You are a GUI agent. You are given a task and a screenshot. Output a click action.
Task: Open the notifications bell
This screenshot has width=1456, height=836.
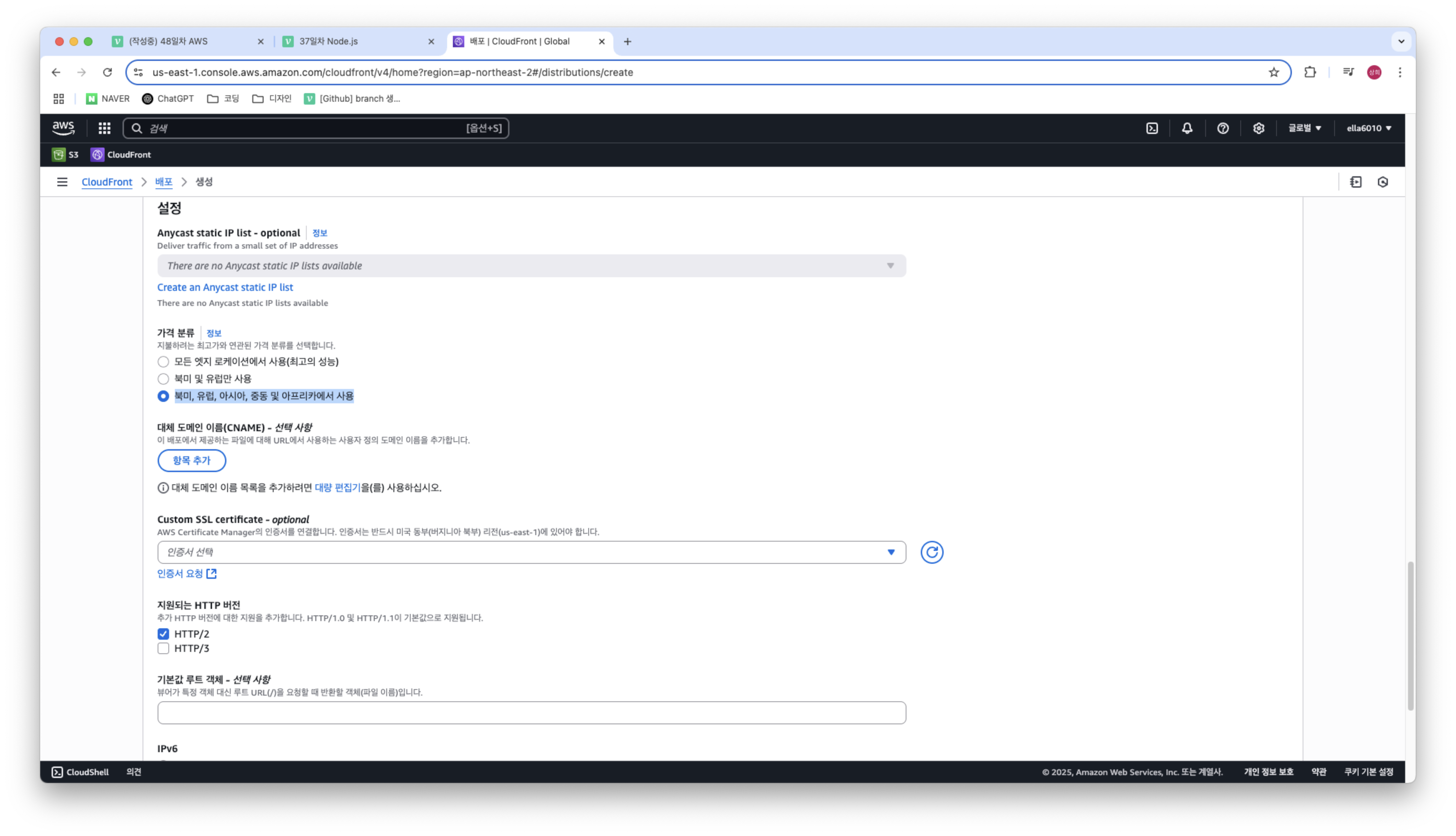pos(1187,128)
